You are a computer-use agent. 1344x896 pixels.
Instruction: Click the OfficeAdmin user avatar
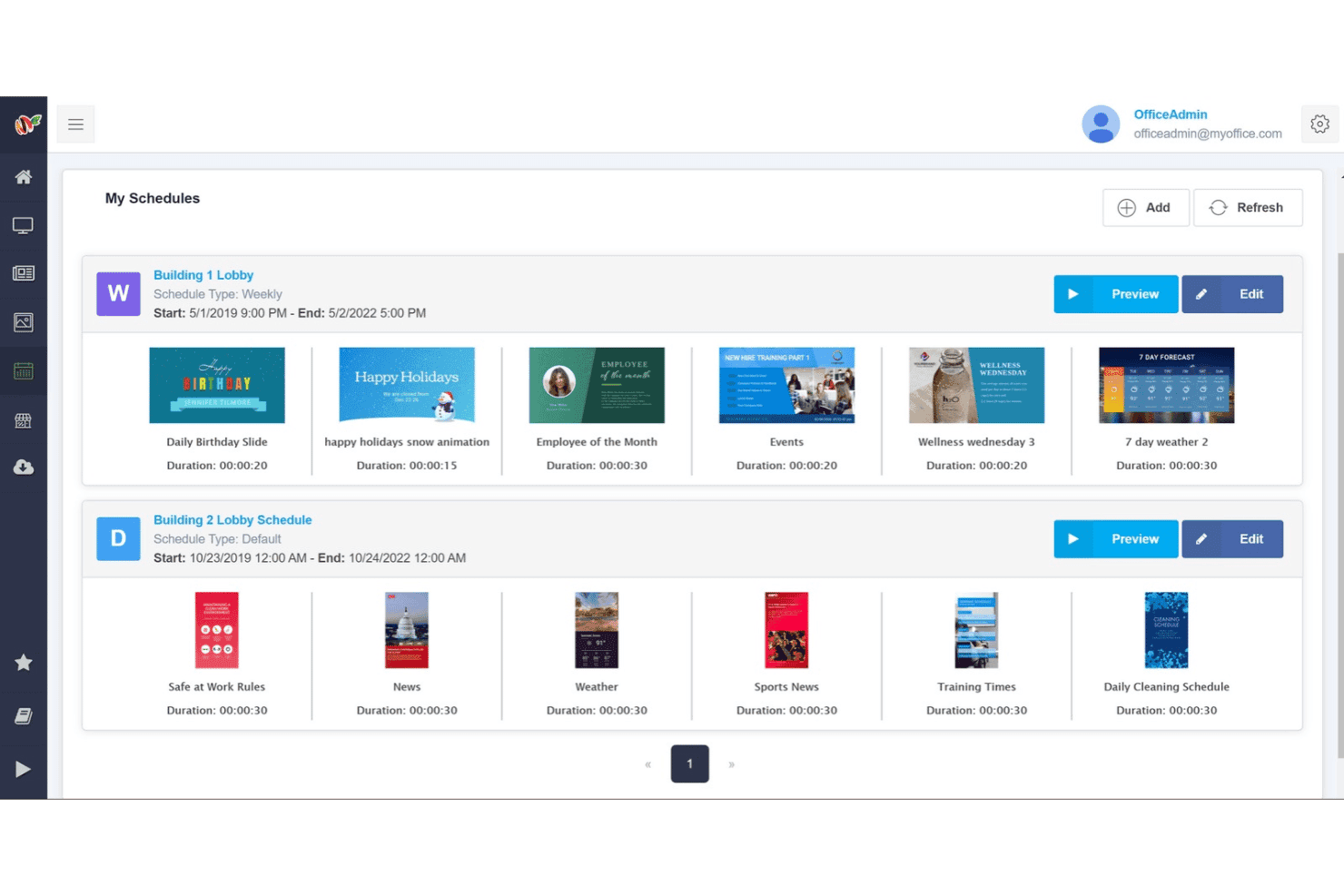pyautogui.click(x=1101, y=124)
